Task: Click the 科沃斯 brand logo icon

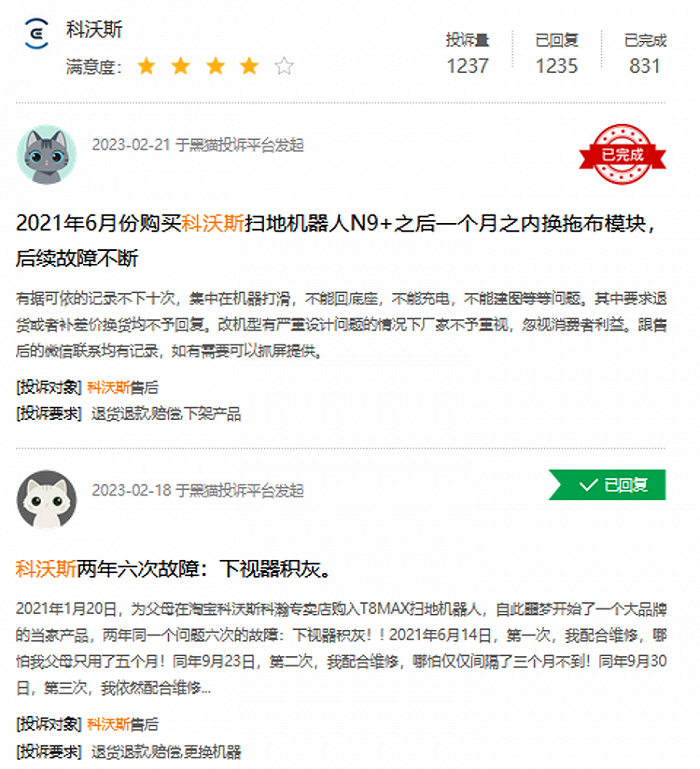Action: [37, 33]
